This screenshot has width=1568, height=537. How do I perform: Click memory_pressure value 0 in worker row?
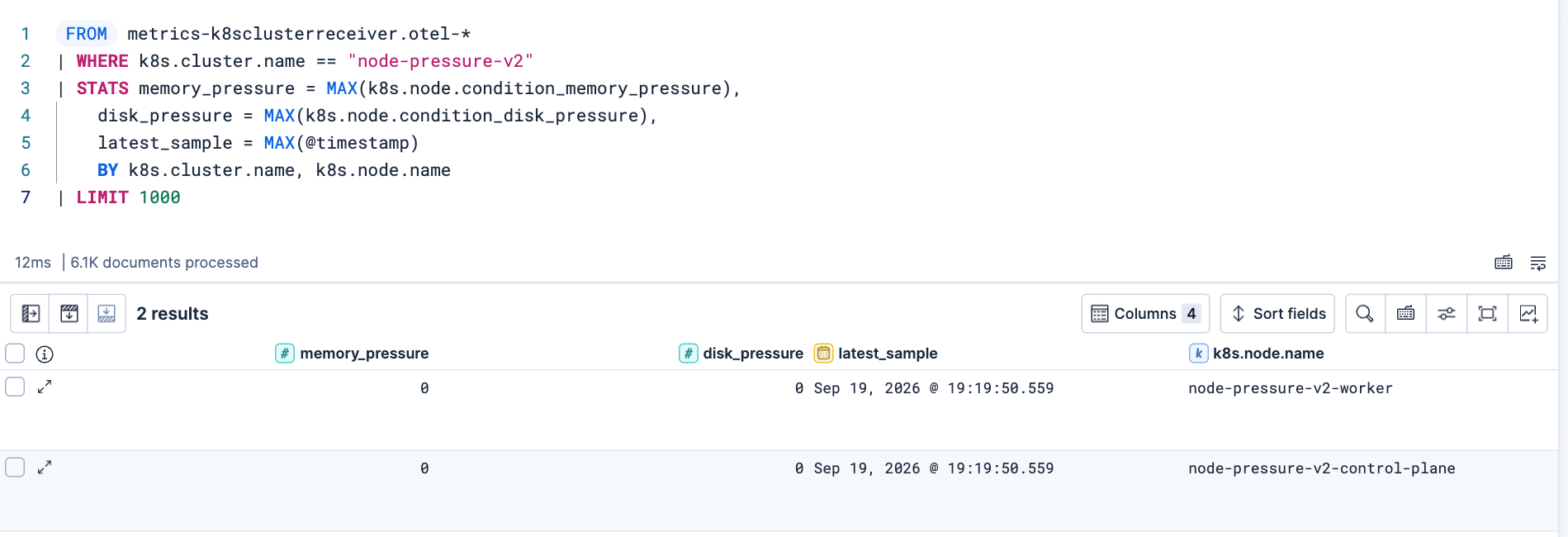[424, 388]
